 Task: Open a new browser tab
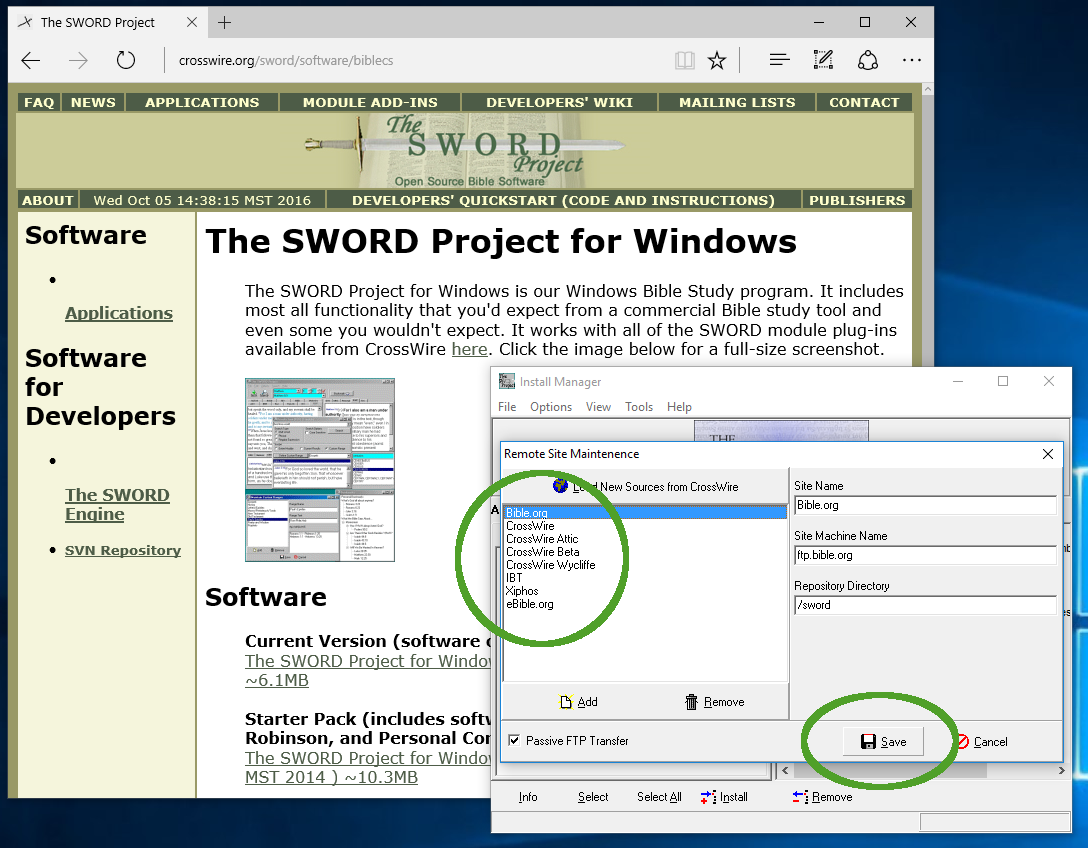click(225, 22)
